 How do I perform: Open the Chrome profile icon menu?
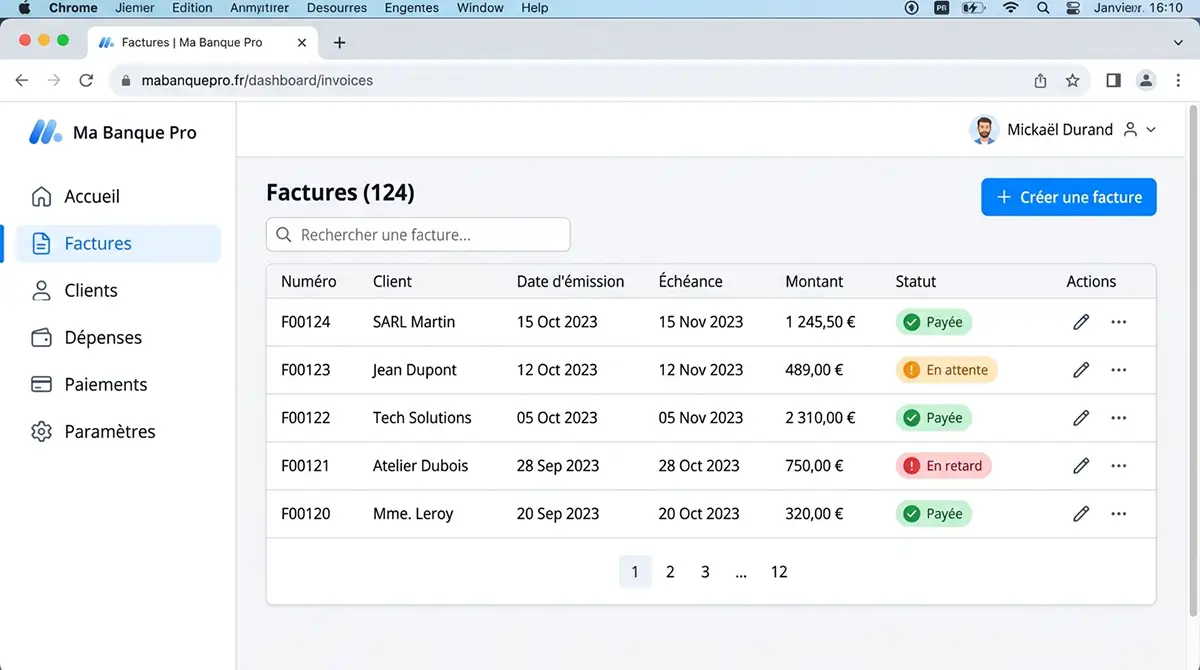click(1146, 80)
